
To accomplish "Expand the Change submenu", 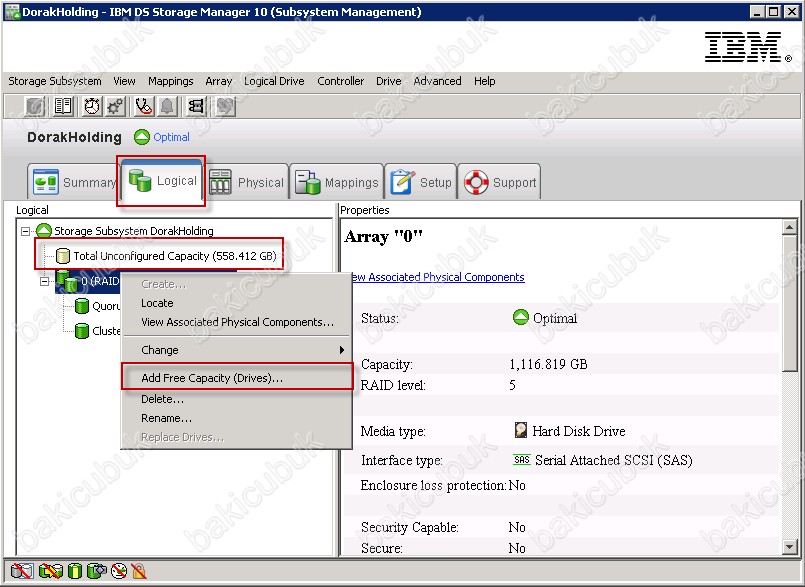I will [x=237, y=350].
